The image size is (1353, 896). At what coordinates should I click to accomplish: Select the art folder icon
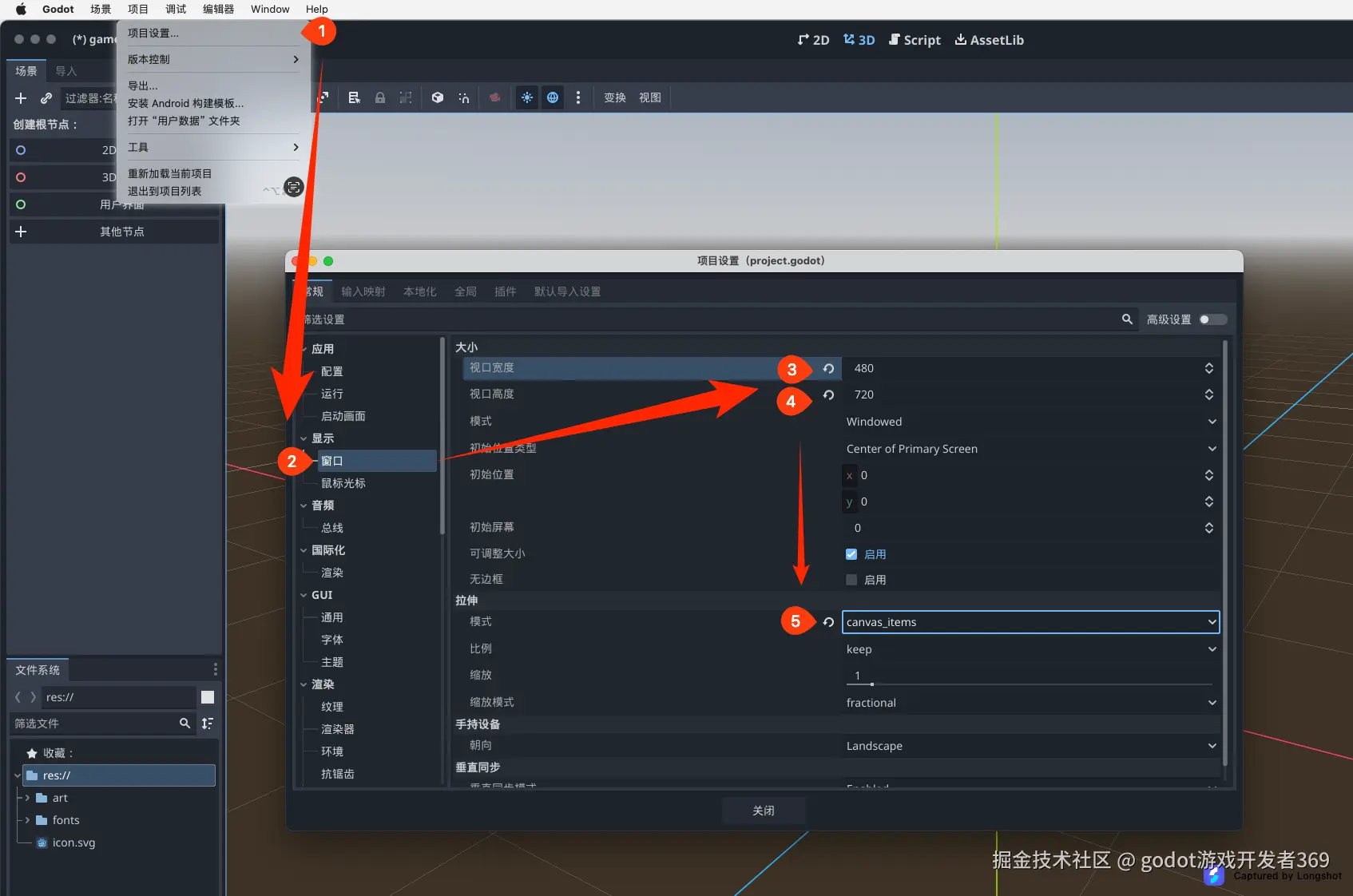click(42, 798)
